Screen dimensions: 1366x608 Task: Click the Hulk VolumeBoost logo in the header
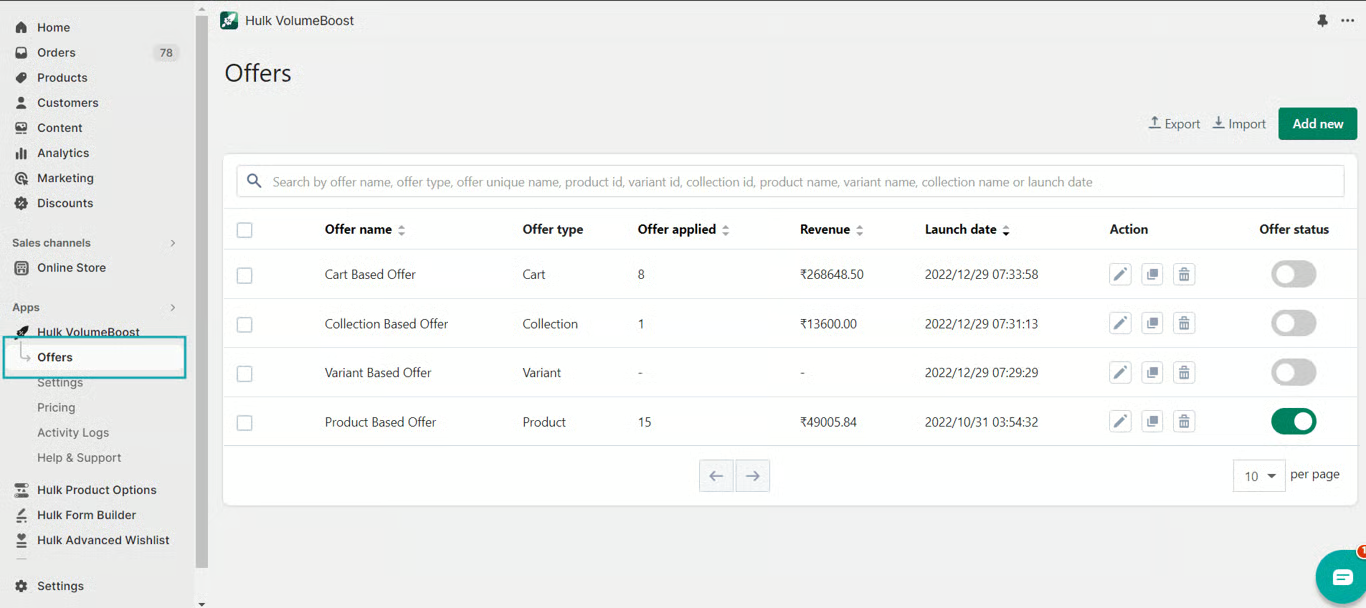click(x=229, y=20)
